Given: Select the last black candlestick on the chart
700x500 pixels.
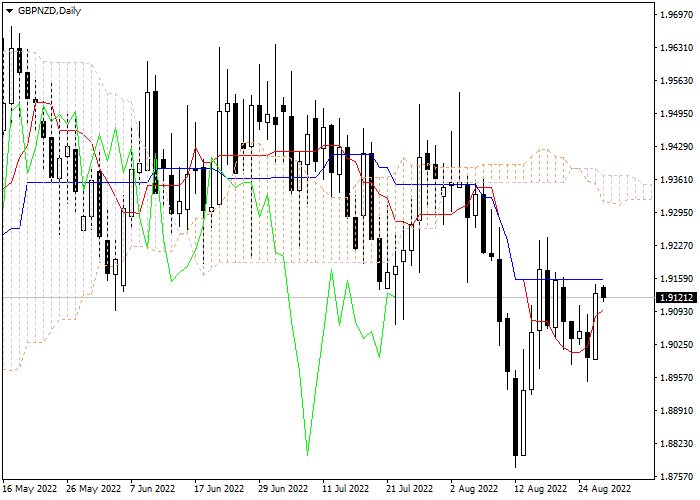Looking at the screenshot, I should [604, 292].
